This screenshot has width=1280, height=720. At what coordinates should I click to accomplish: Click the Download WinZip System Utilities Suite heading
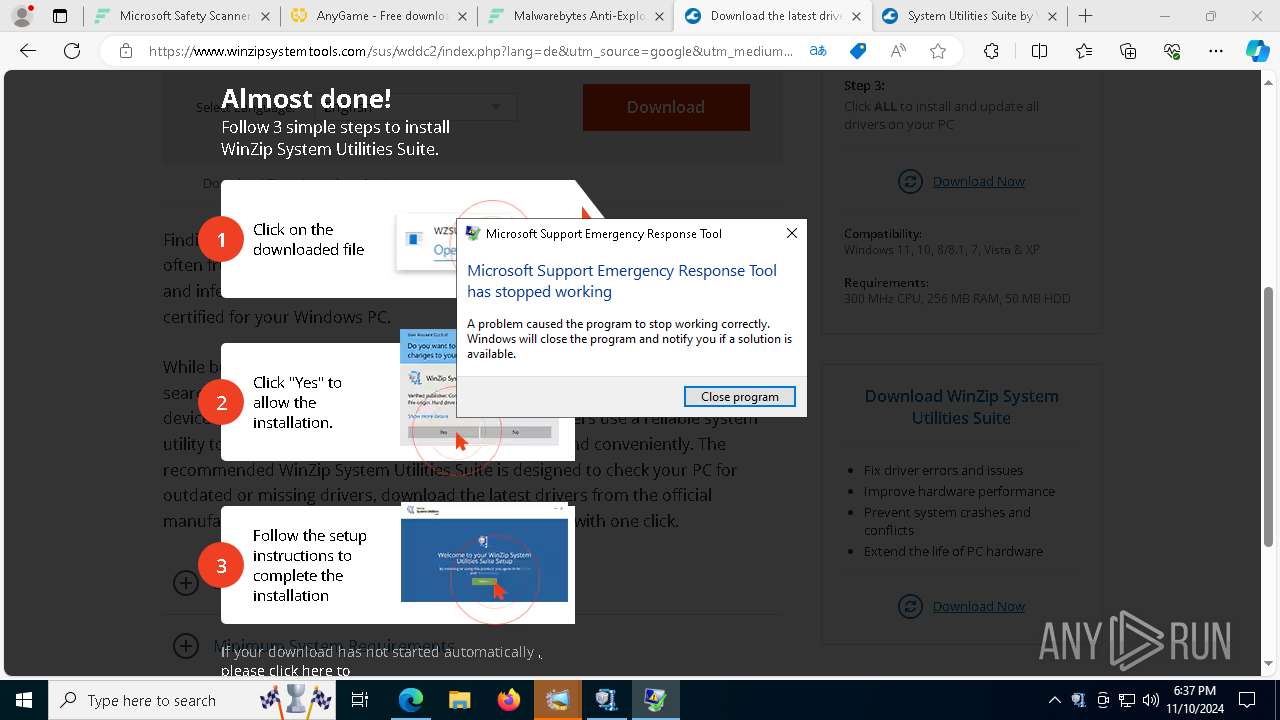click(x=961, y=407)
